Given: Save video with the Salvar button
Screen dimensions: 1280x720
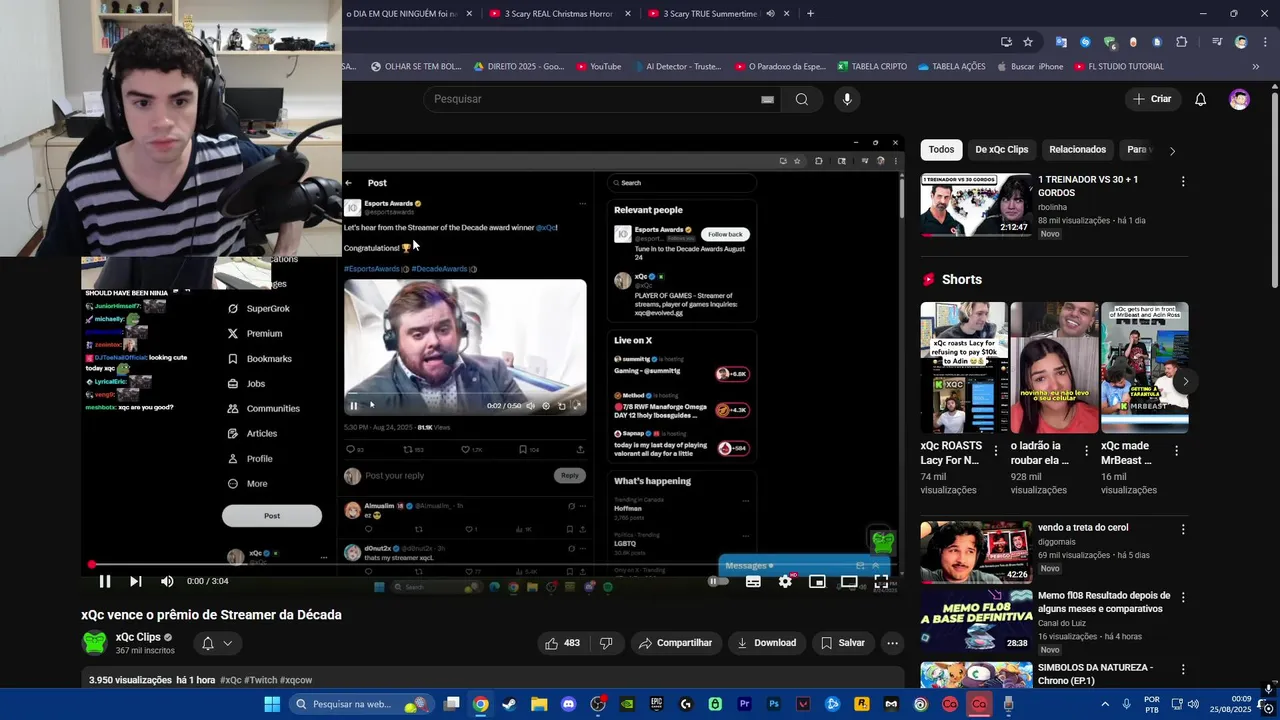Looking at the screenshot, I should click(x=843, y=643).
